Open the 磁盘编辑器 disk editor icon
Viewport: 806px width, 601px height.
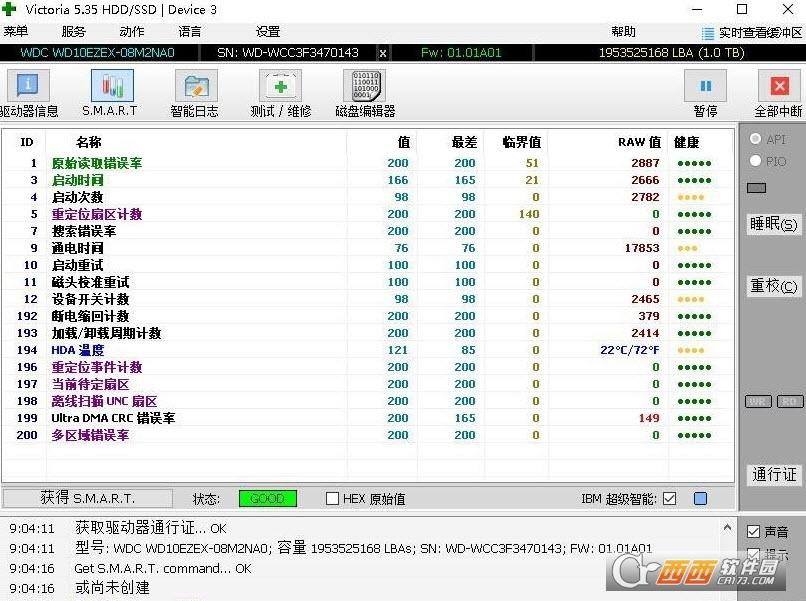coord(365,85)
